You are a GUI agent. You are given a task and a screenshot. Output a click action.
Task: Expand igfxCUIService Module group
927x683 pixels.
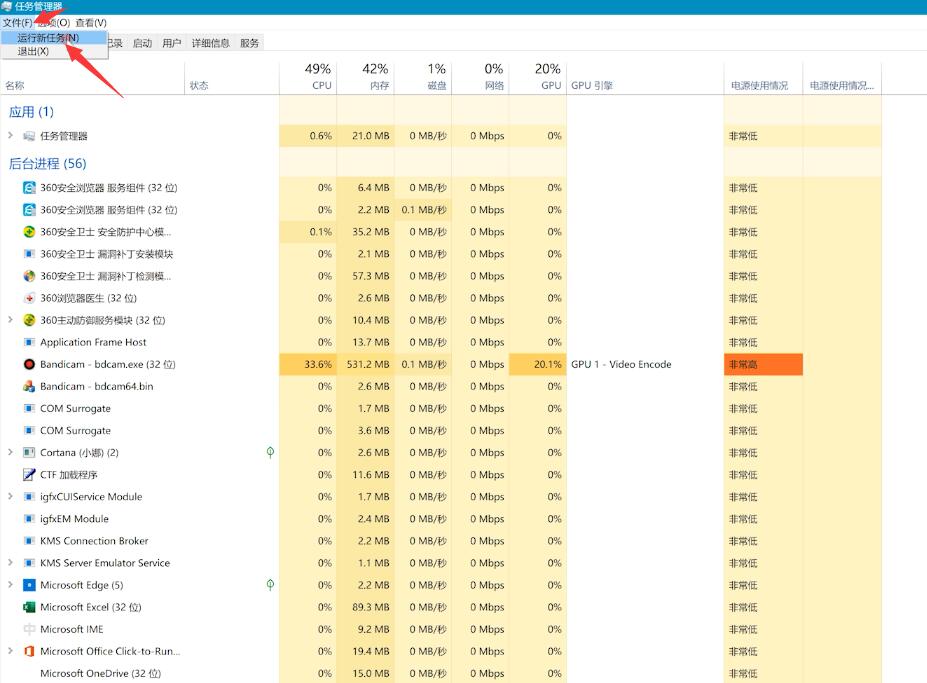(10, 496)
